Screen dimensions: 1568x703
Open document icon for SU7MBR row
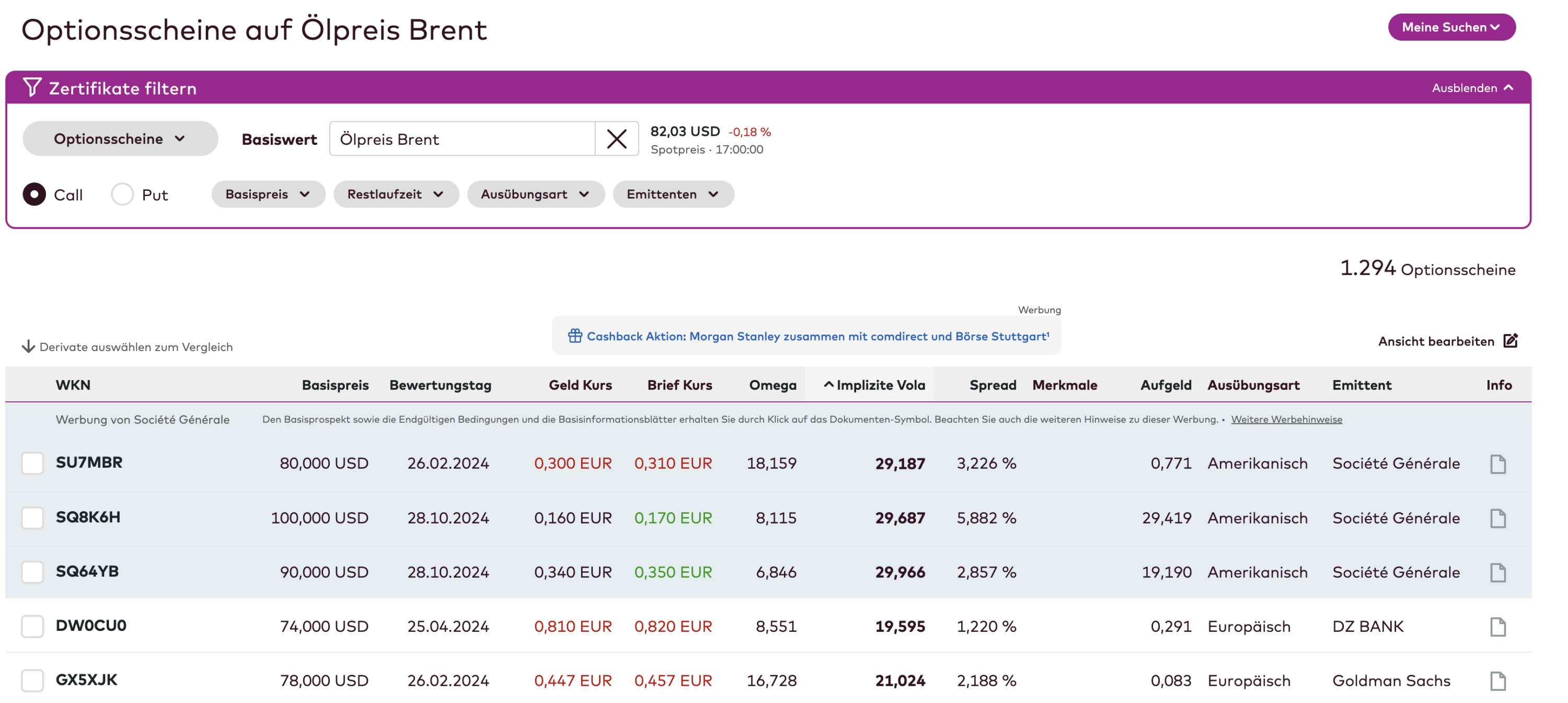[x=1497, y=464]
